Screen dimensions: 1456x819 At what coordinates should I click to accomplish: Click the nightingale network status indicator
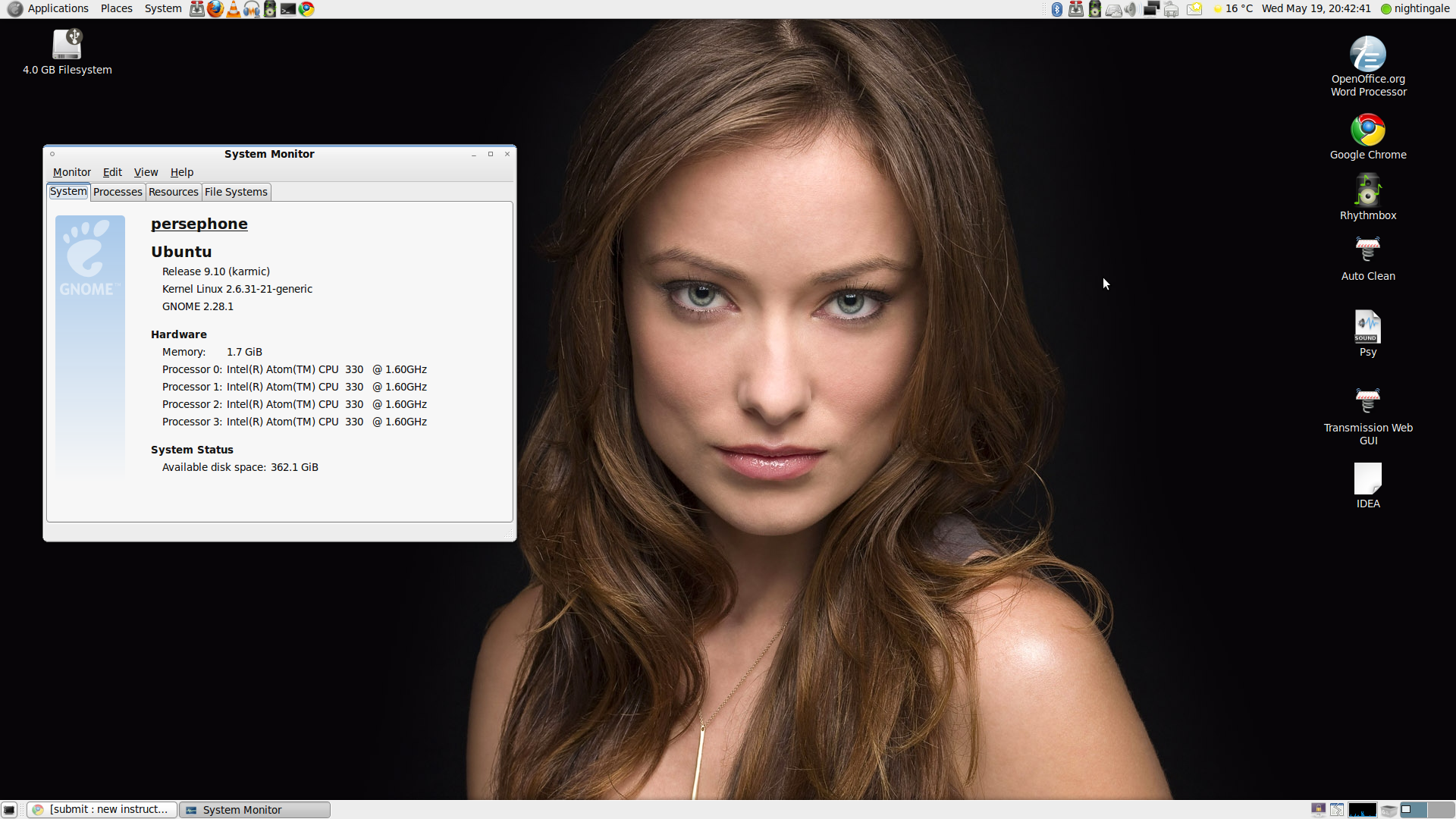coord(1415,8)
